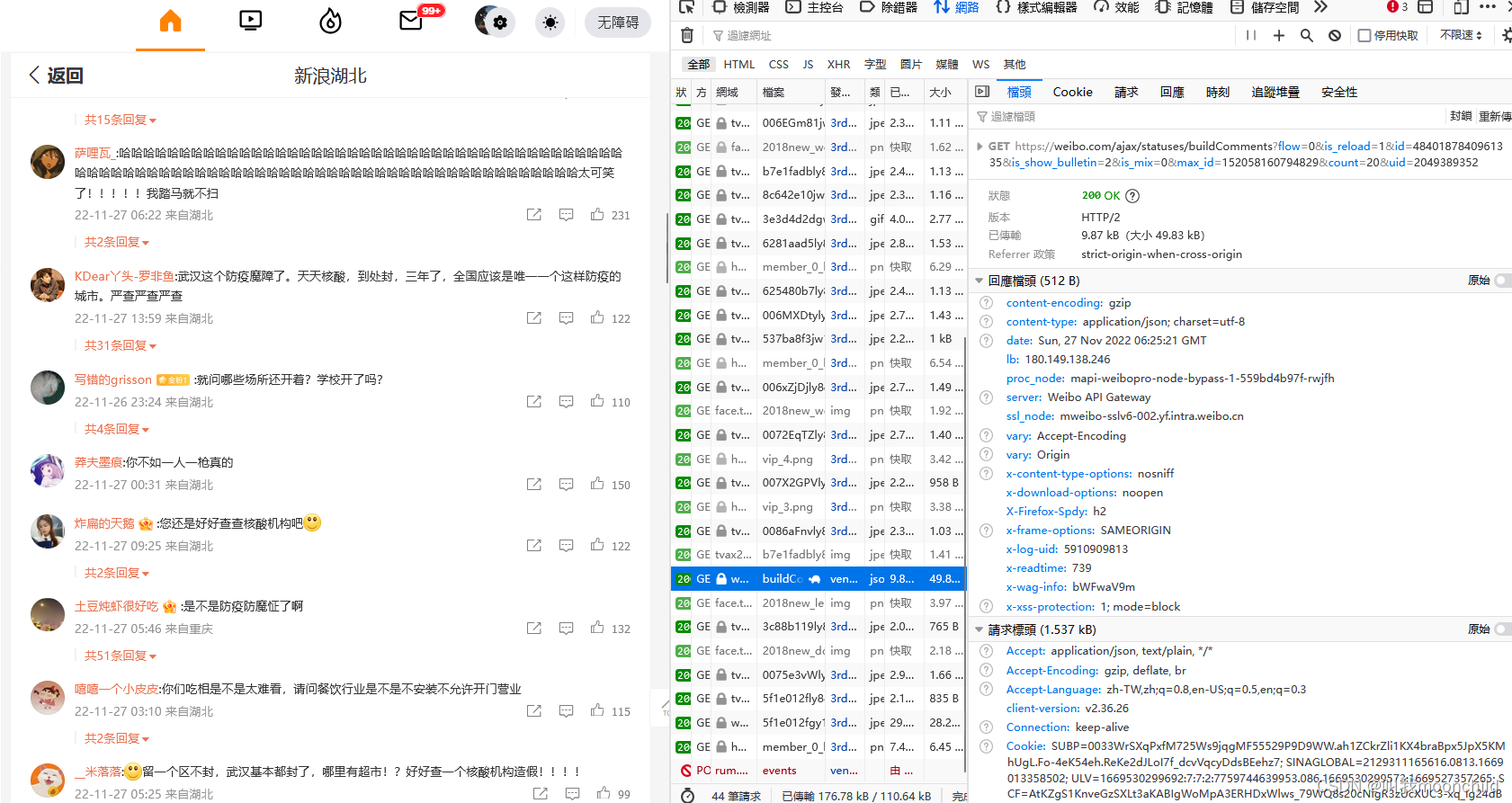This screenshot has height=803, width=1512.
Task: Switch to the 效能 performance panel
Action: [x=1116, y=7]
